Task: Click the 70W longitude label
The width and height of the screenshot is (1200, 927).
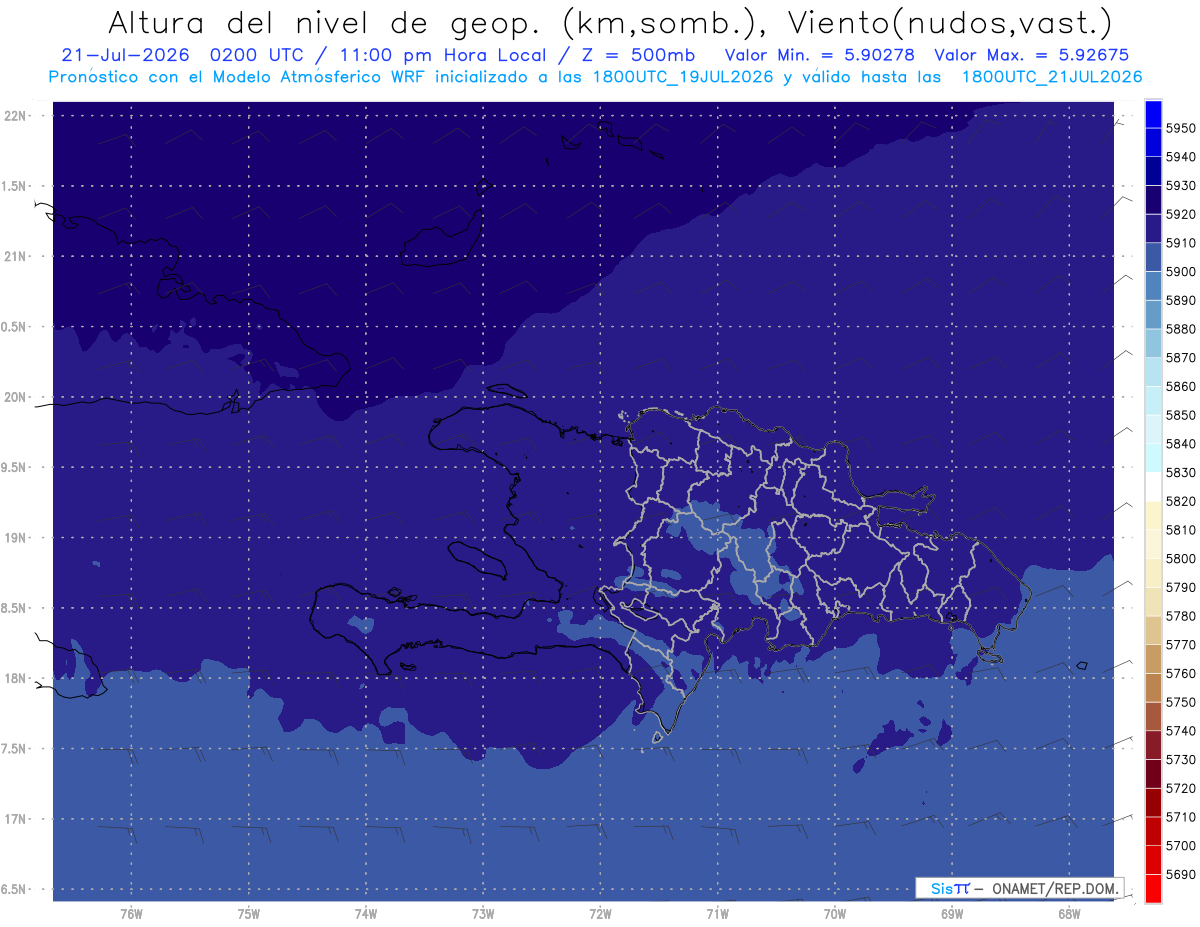Action: [834, 913]
